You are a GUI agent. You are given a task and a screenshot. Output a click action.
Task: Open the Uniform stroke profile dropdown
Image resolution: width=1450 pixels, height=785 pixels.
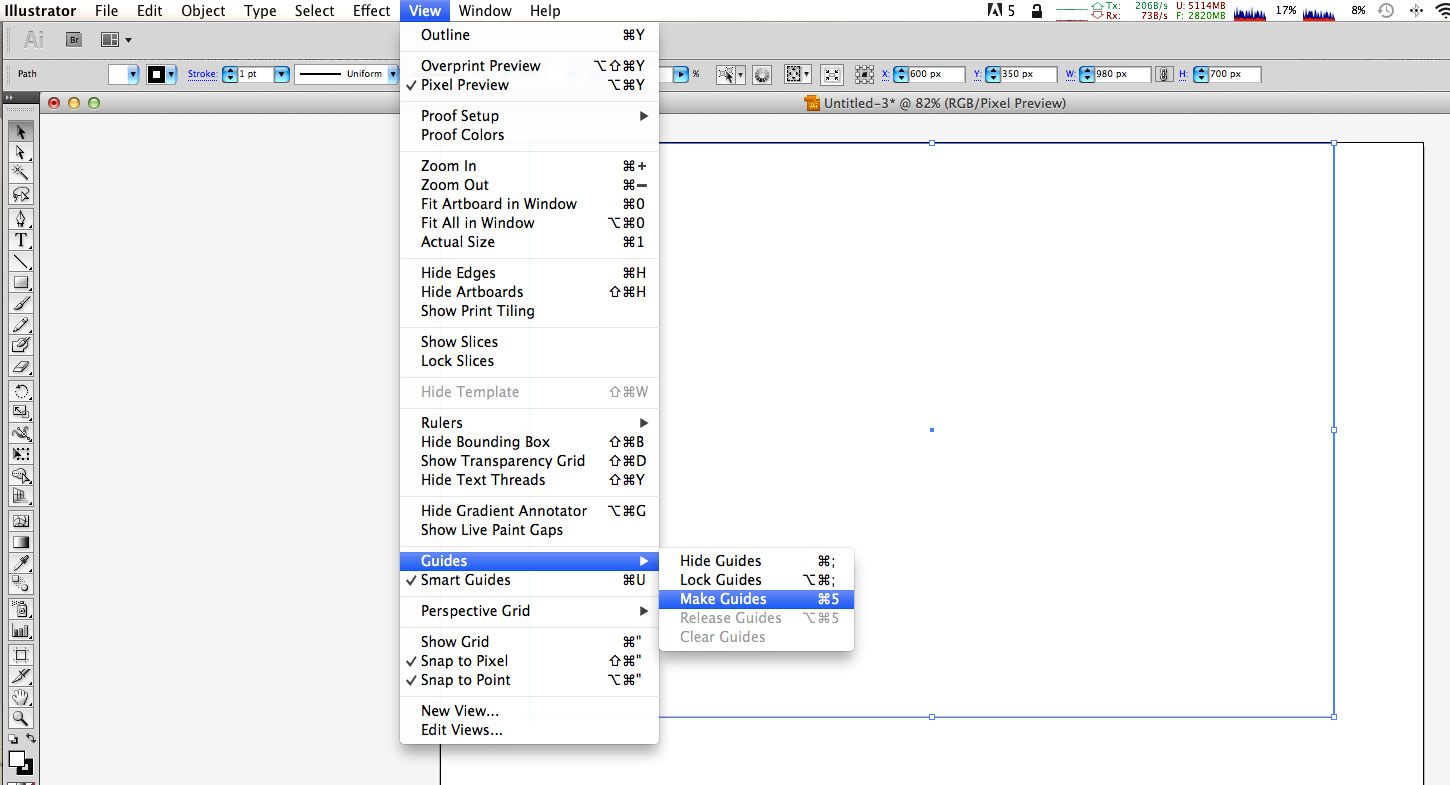tap(392, 74)
